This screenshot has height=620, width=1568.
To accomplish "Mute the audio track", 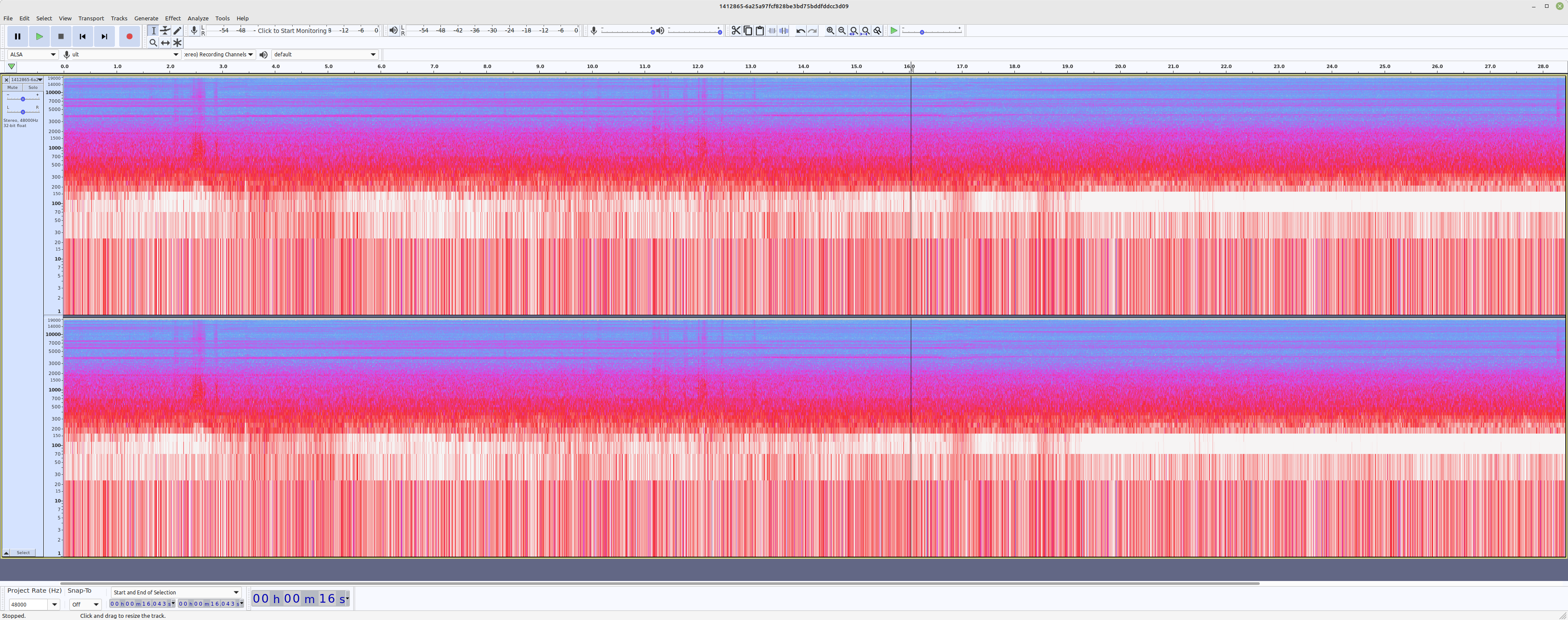I will pos(12,87).
